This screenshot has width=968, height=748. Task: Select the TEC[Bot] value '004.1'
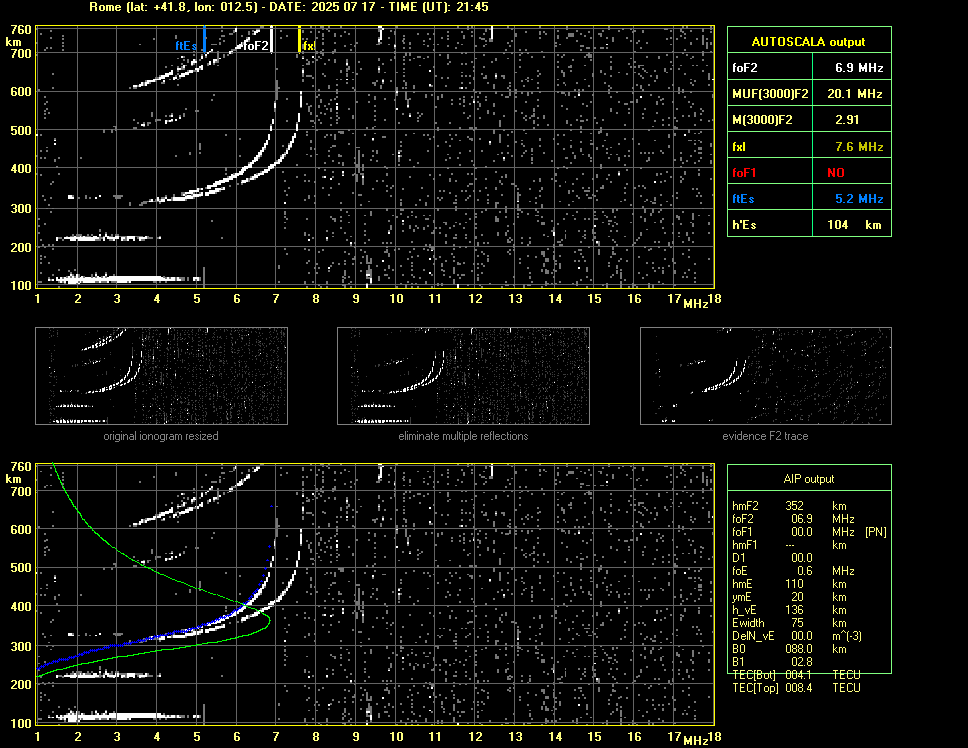799,675
